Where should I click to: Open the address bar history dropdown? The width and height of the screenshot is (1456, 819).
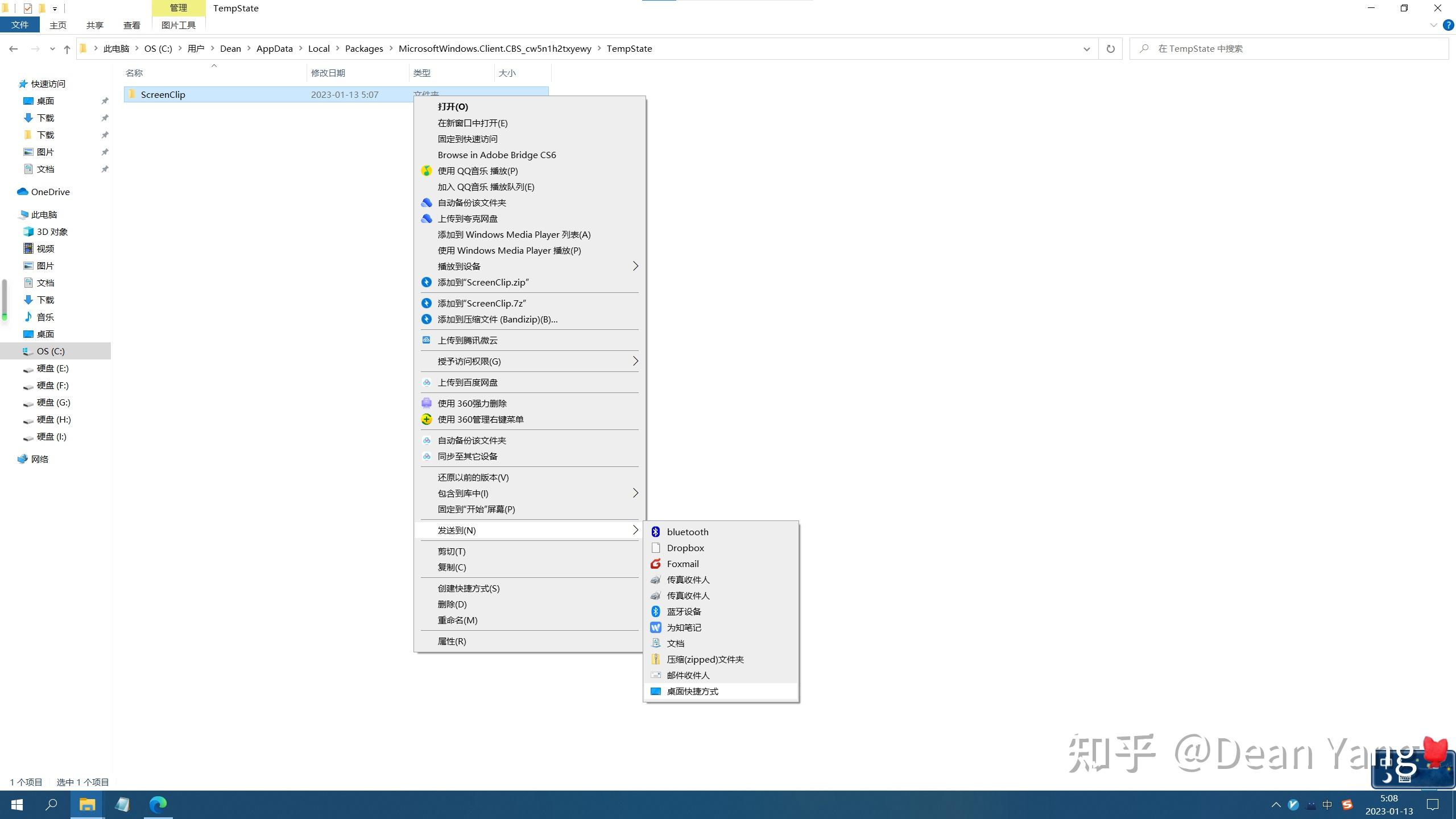point(1086,49)
